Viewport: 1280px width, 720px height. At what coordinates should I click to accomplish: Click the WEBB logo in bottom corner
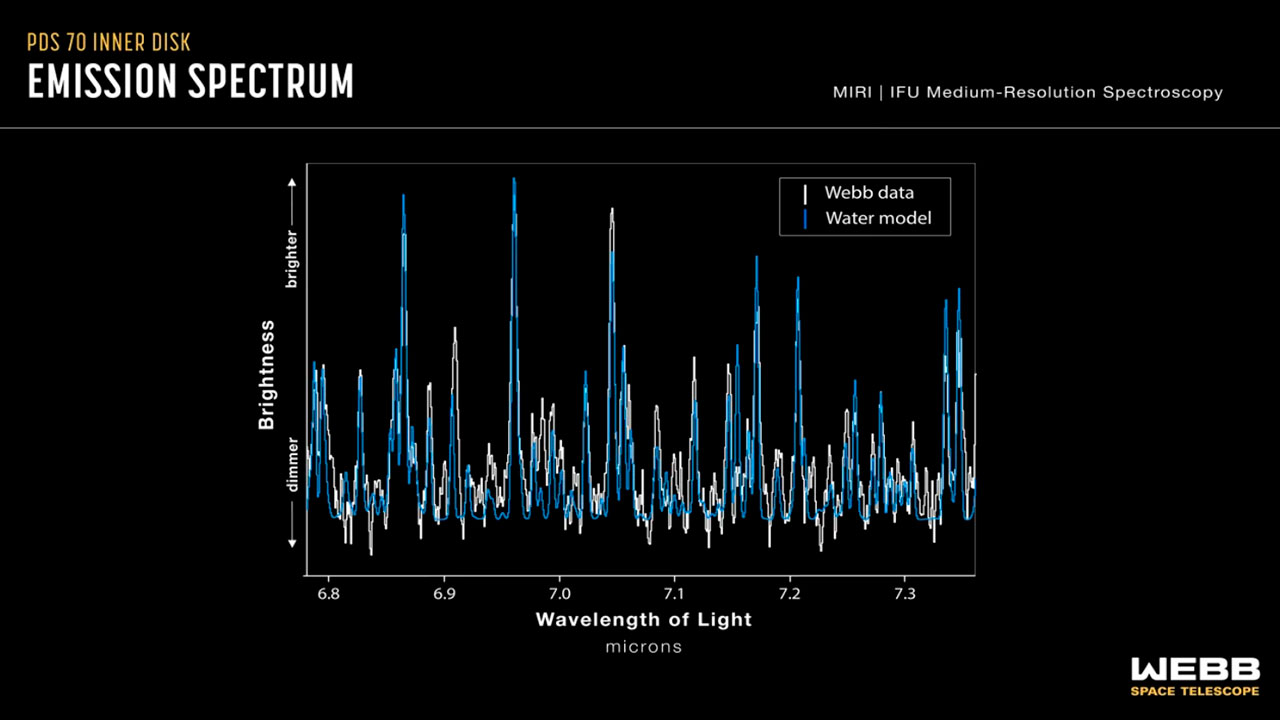[x=1194, y=670]
